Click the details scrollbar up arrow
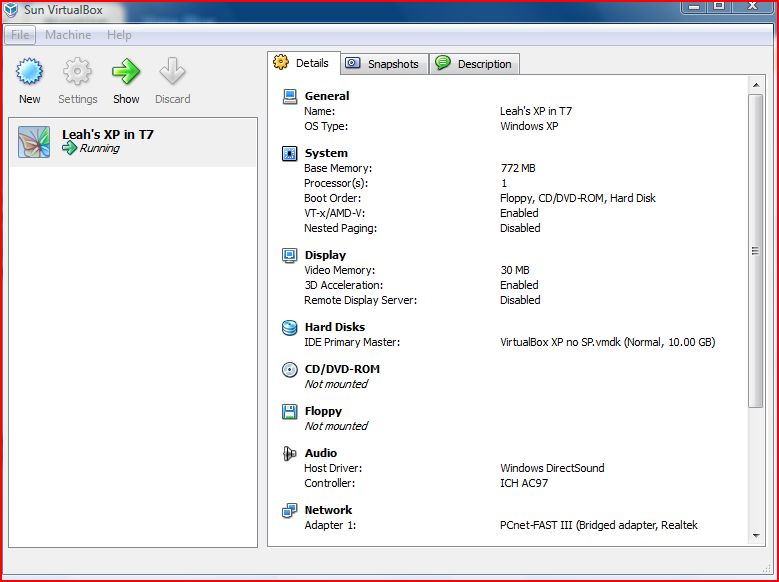This screenshot has width=779, height=582. point(756,85)
